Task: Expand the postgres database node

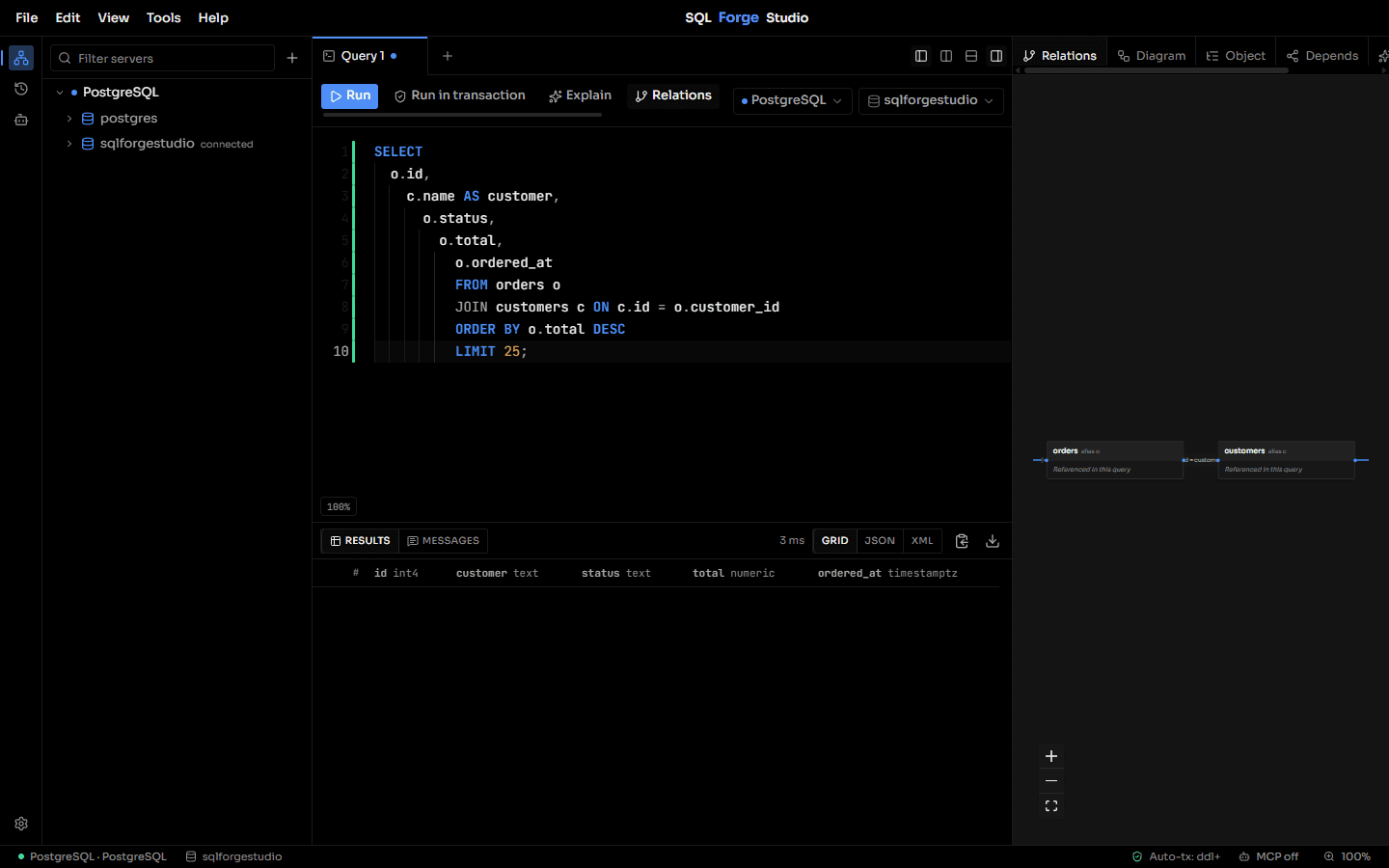Action: pos(69,119)
